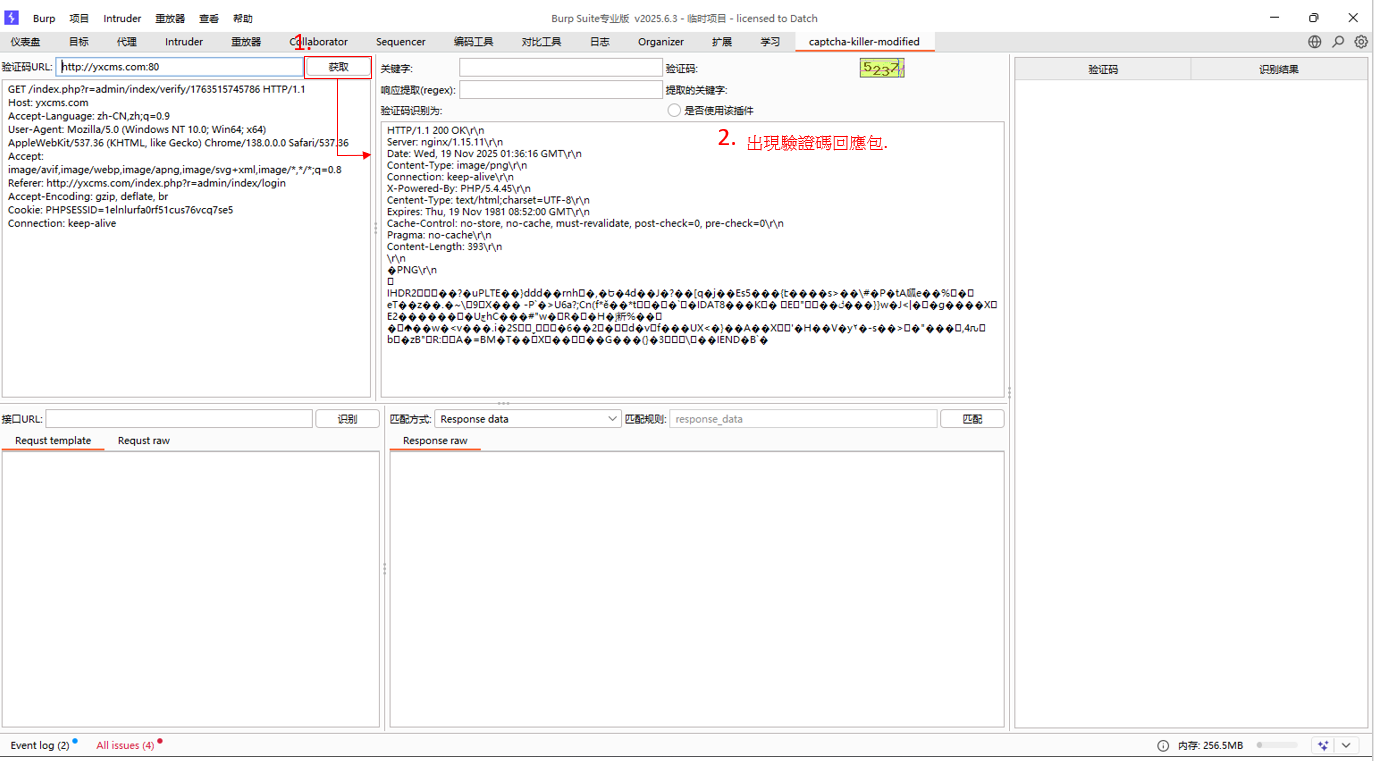Switch to the 日志 tab

pyautogui.click(x=599, y=42)
